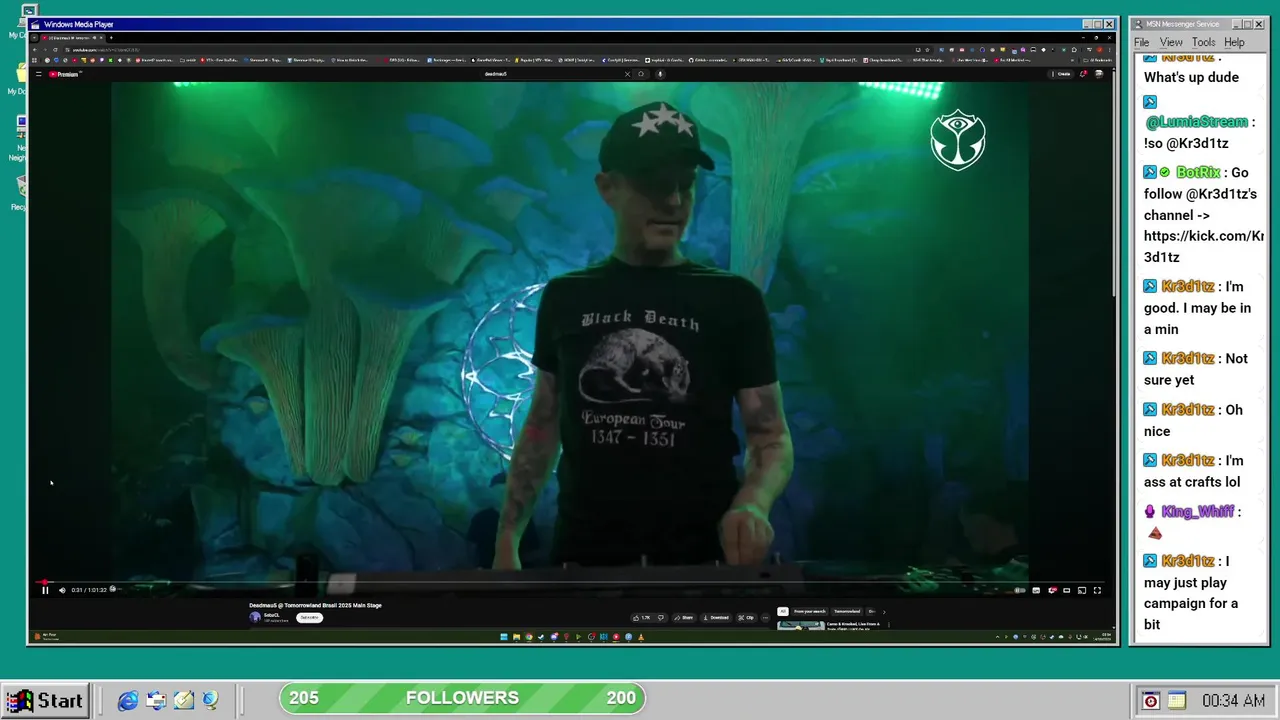Select the 'From your search' chip
1280x720 pixels.
tap(809, 611)
